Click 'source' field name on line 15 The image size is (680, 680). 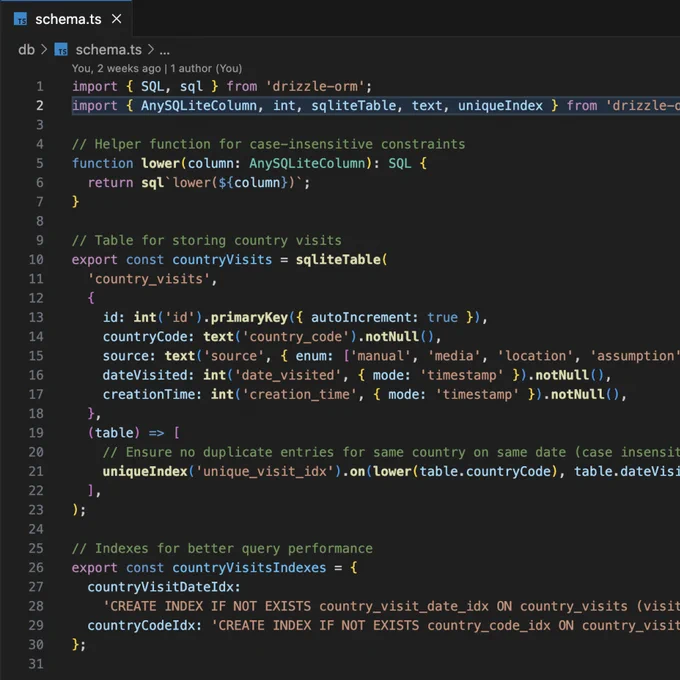pyautogui.click(x=125, y=356)
